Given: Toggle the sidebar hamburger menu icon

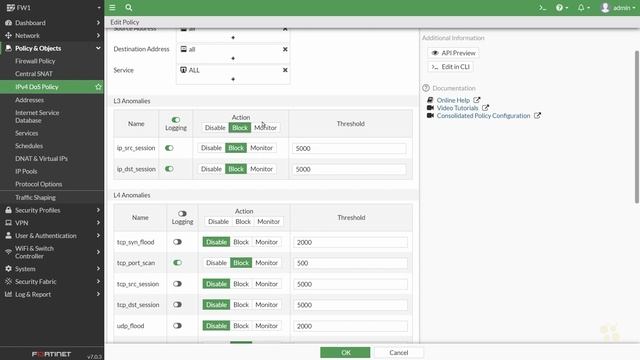Looking at the screenshot, I should (x=112, y=7).
